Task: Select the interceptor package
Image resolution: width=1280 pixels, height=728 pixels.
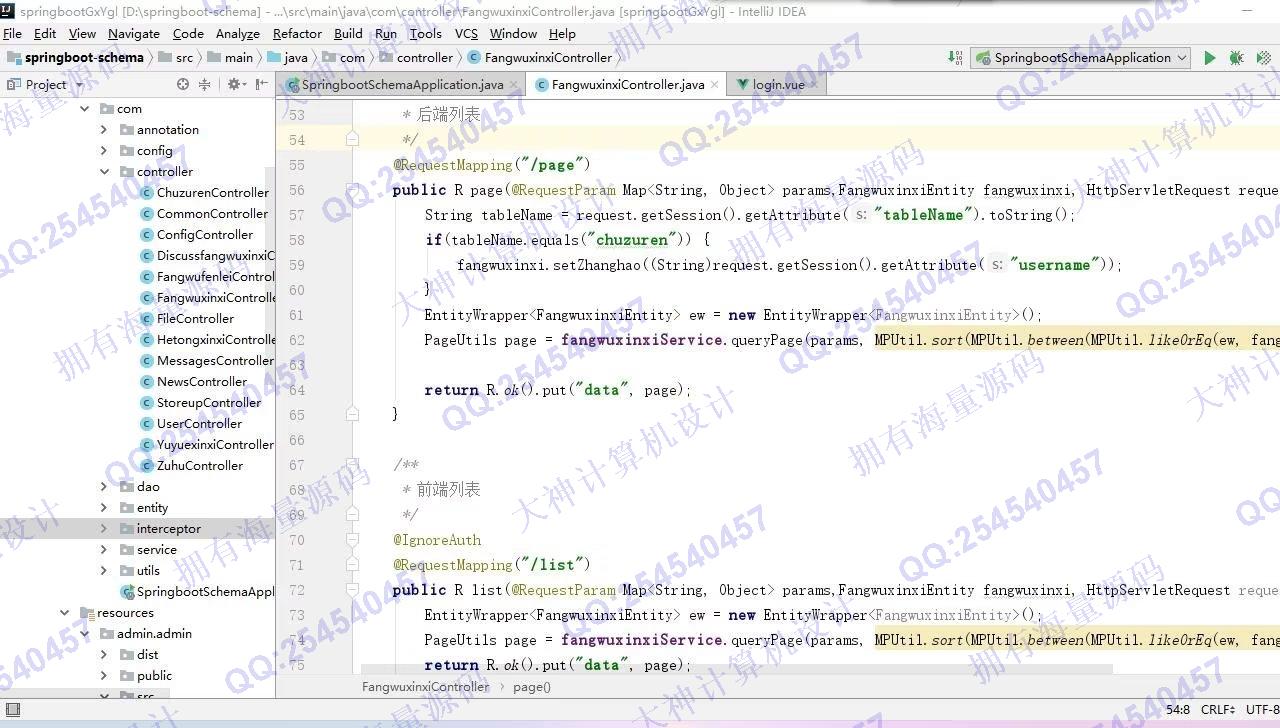Action: (168, 529)
